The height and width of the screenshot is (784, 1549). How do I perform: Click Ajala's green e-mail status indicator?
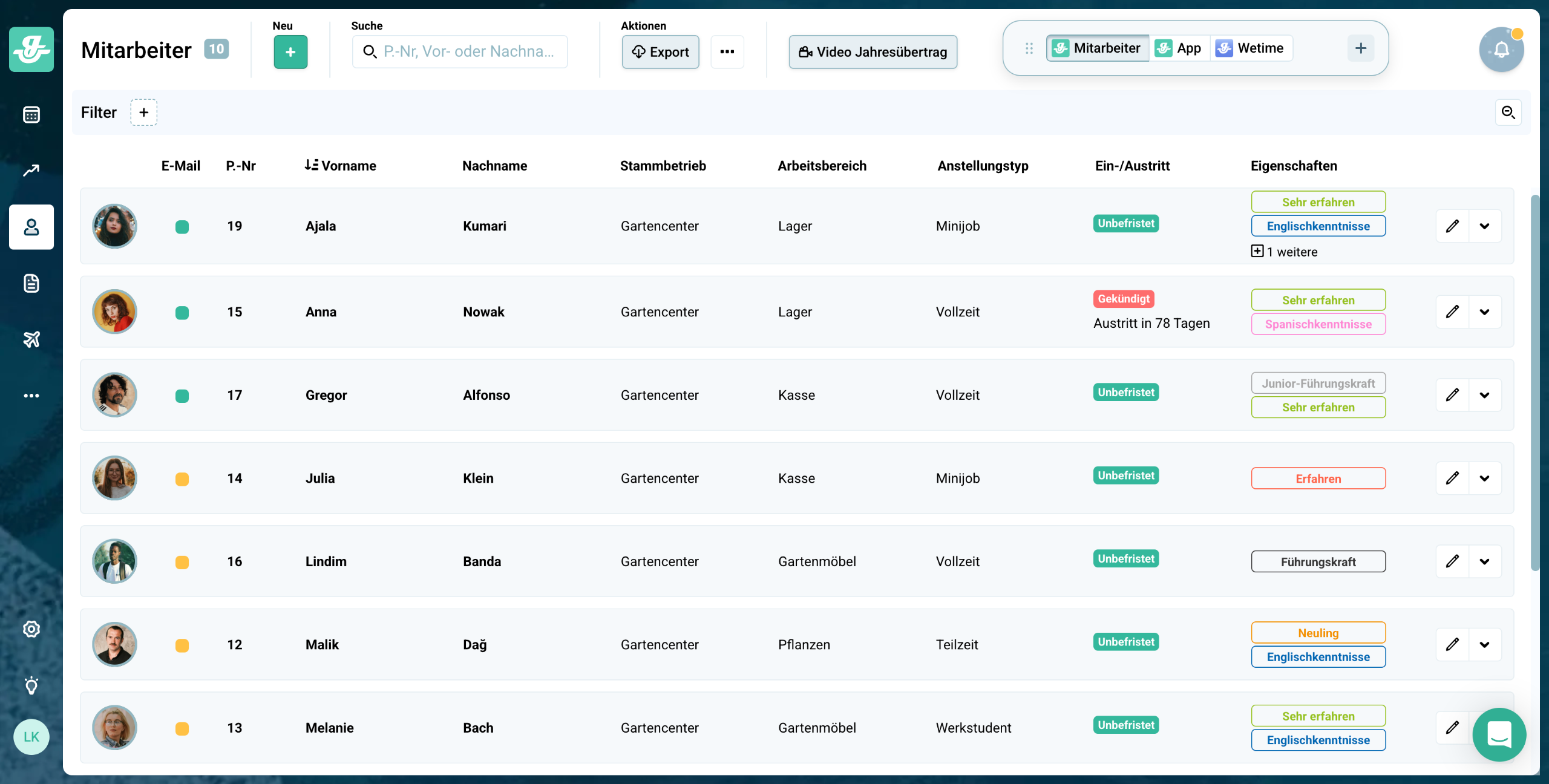[182, 227]
